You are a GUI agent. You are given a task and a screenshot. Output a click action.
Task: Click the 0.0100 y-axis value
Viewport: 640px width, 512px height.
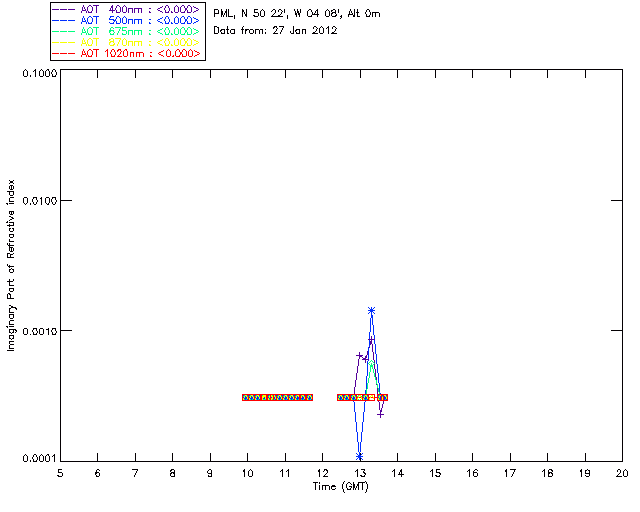click(x=39, y=200)
